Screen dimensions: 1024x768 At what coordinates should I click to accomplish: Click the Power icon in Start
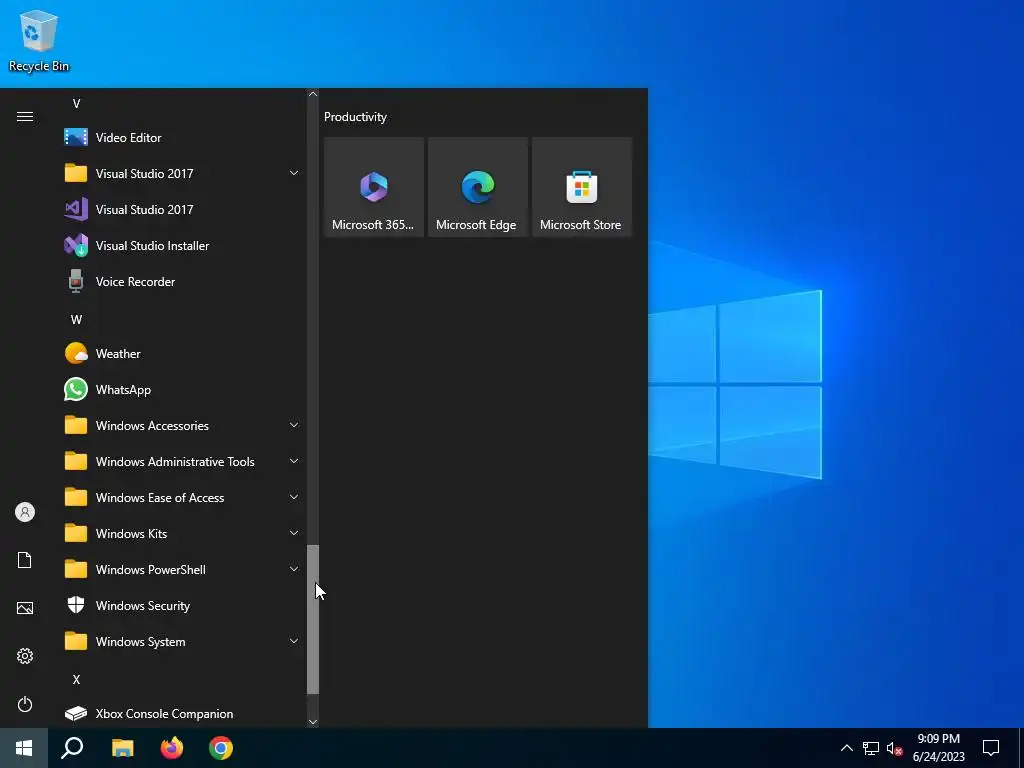tap(25, 704)
